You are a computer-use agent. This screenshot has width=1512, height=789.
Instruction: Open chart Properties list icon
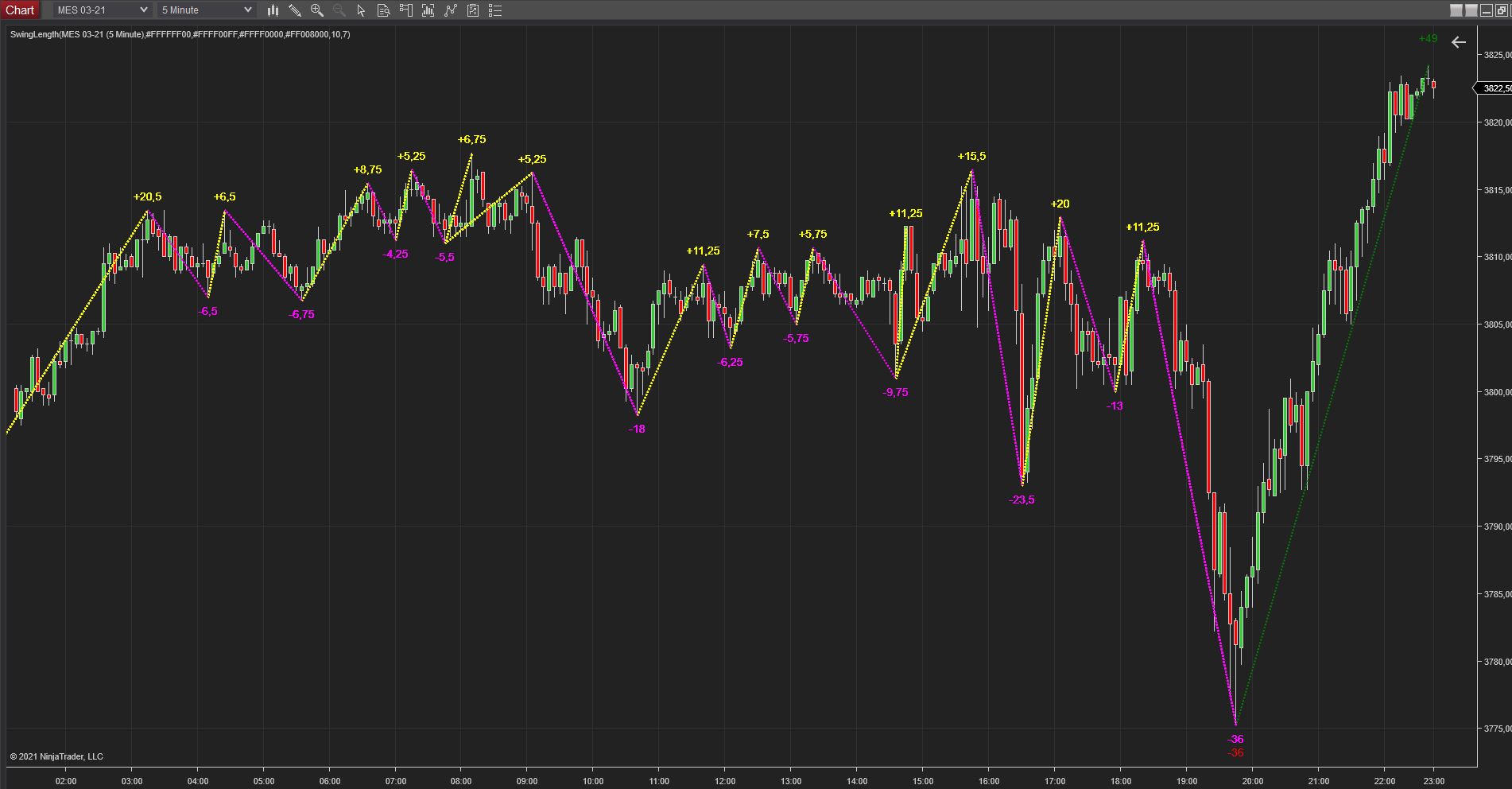tap(495, 10)
